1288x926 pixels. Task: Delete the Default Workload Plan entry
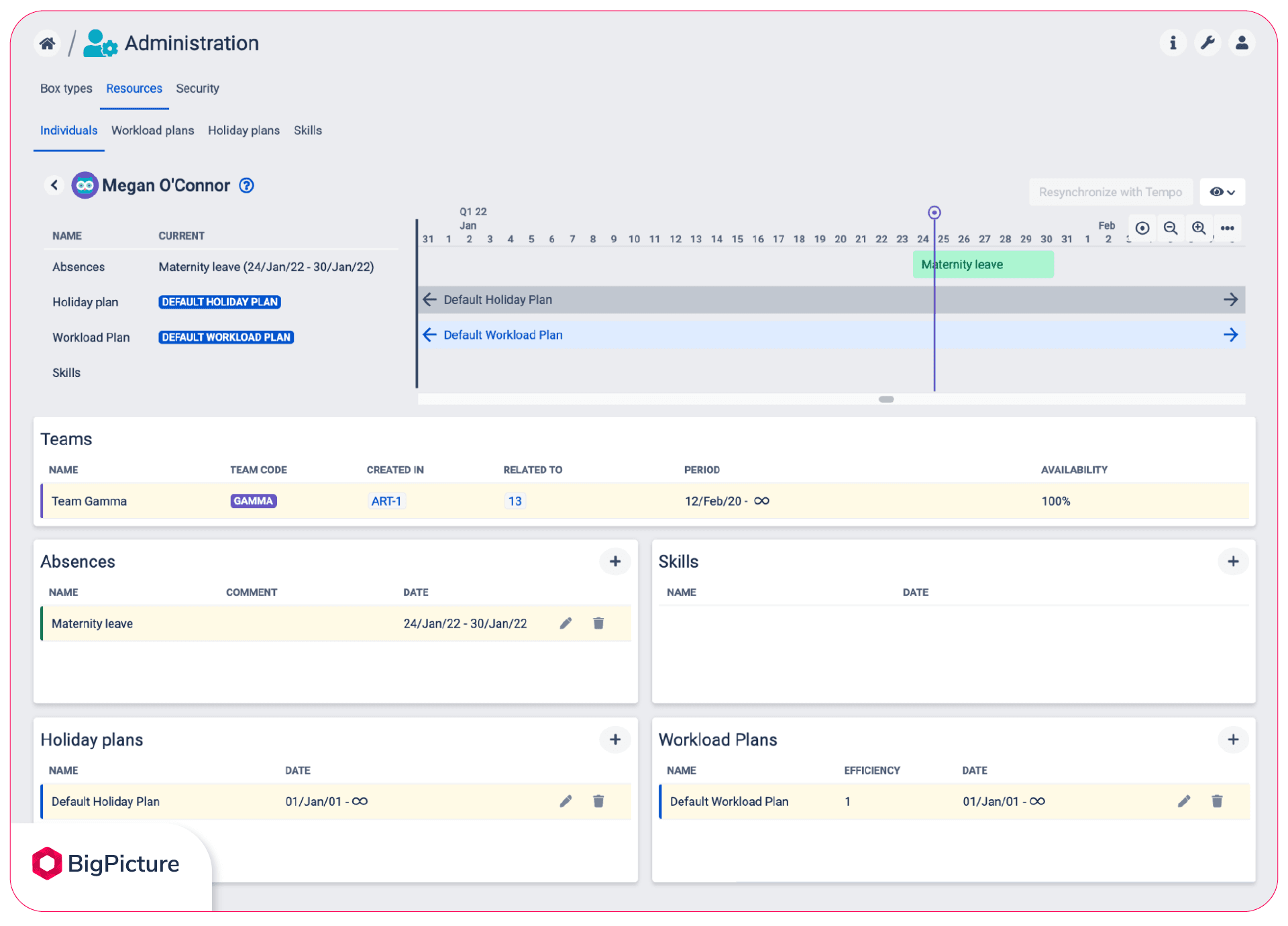click(1217, 801)
